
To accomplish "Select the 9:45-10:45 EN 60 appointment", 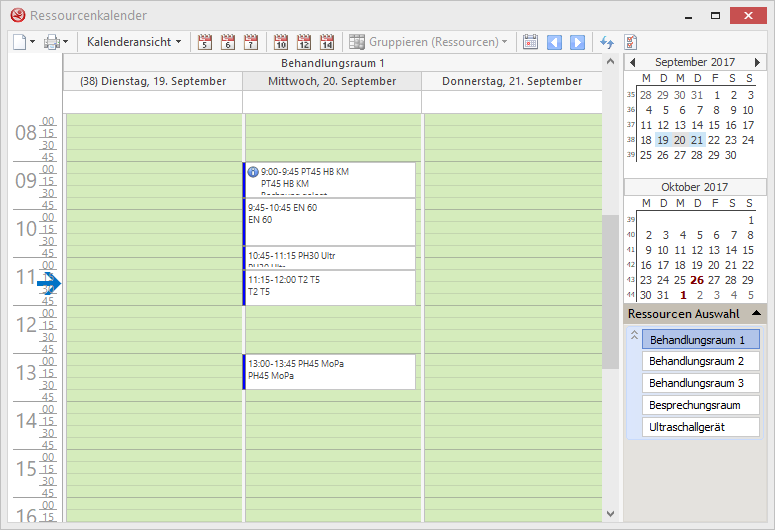I will point(330,221).
